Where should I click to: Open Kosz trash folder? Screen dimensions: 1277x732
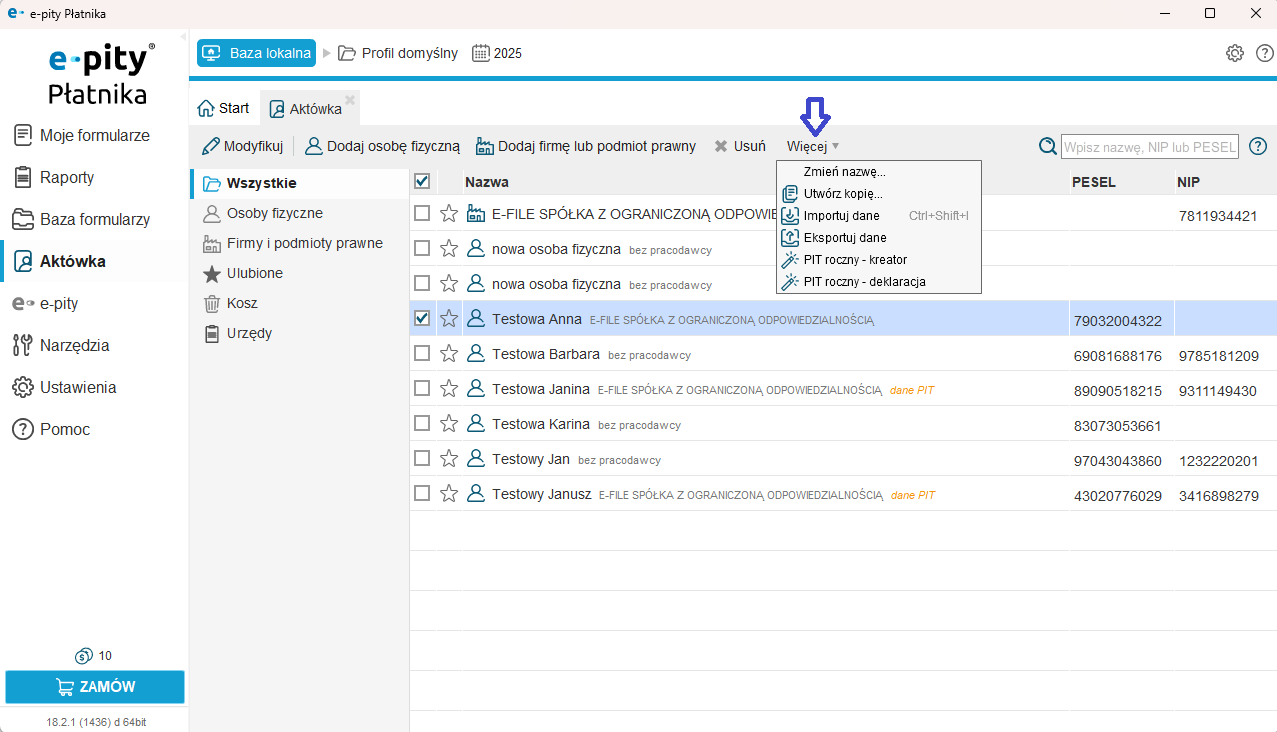pos(243,303)
